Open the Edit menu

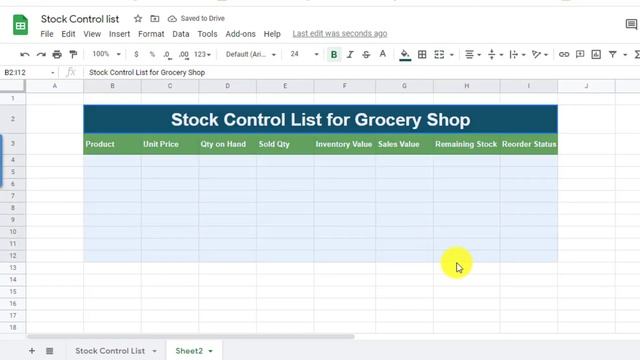point(68,34)
